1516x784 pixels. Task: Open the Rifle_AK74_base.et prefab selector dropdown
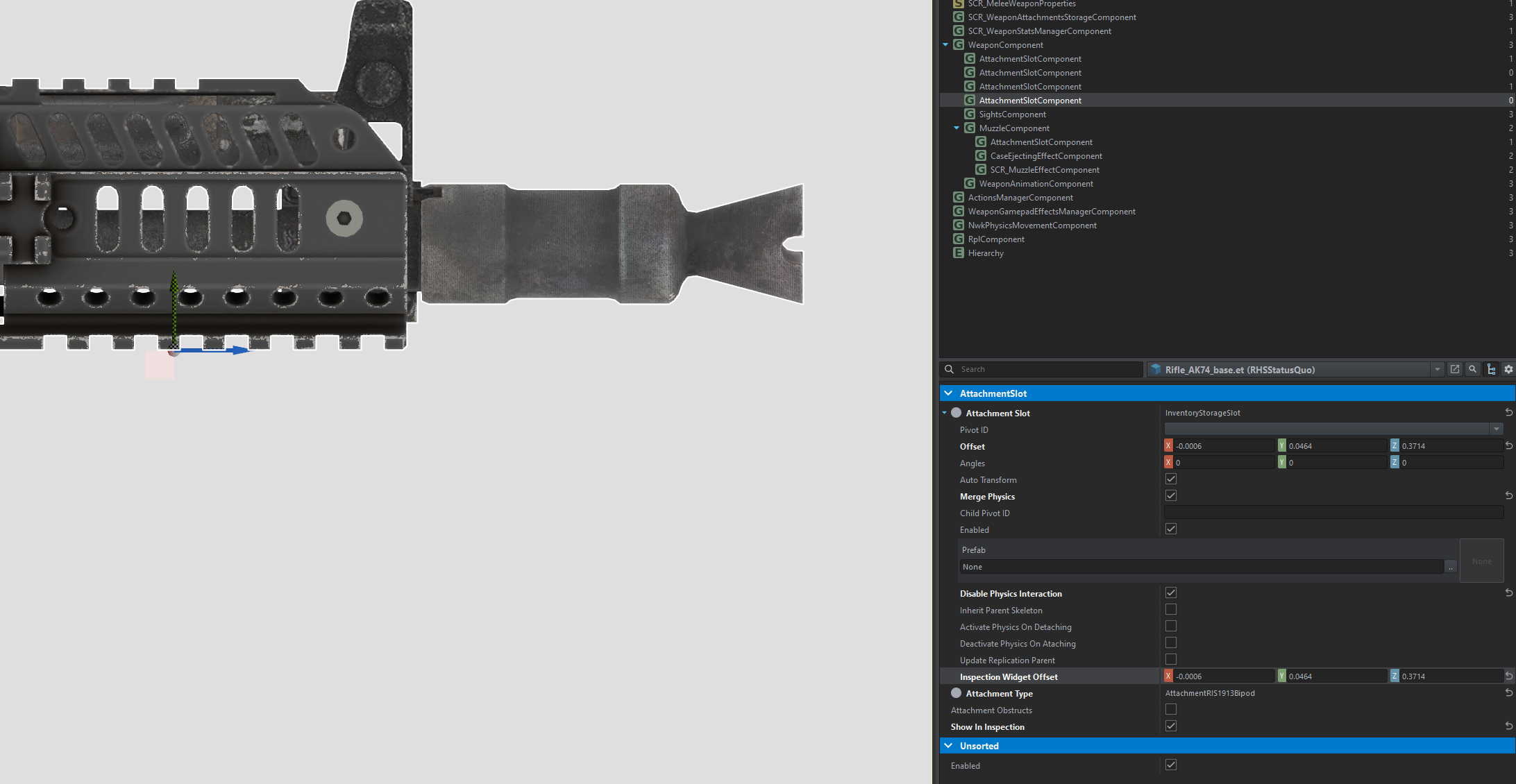click(x=1437, y=370)
